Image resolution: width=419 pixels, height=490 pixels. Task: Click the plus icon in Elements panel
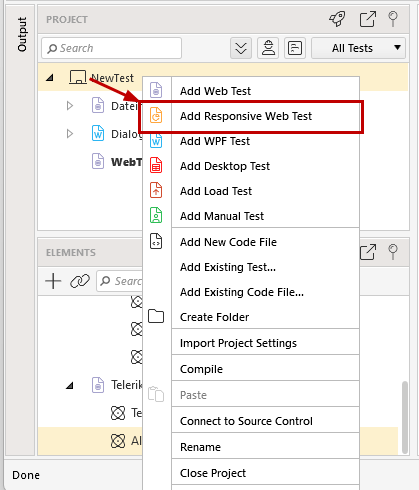click(x=53, y=281)
